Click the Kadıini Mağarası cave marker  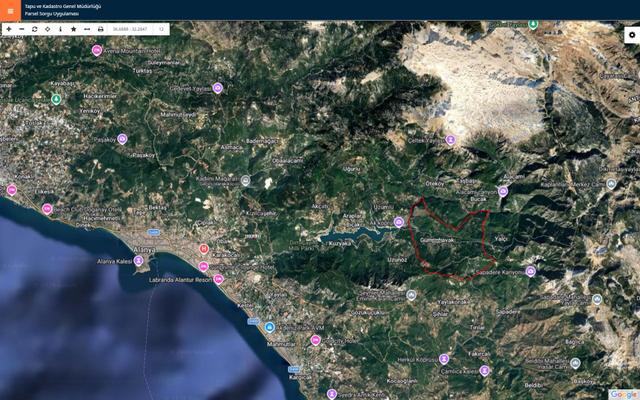245,180
